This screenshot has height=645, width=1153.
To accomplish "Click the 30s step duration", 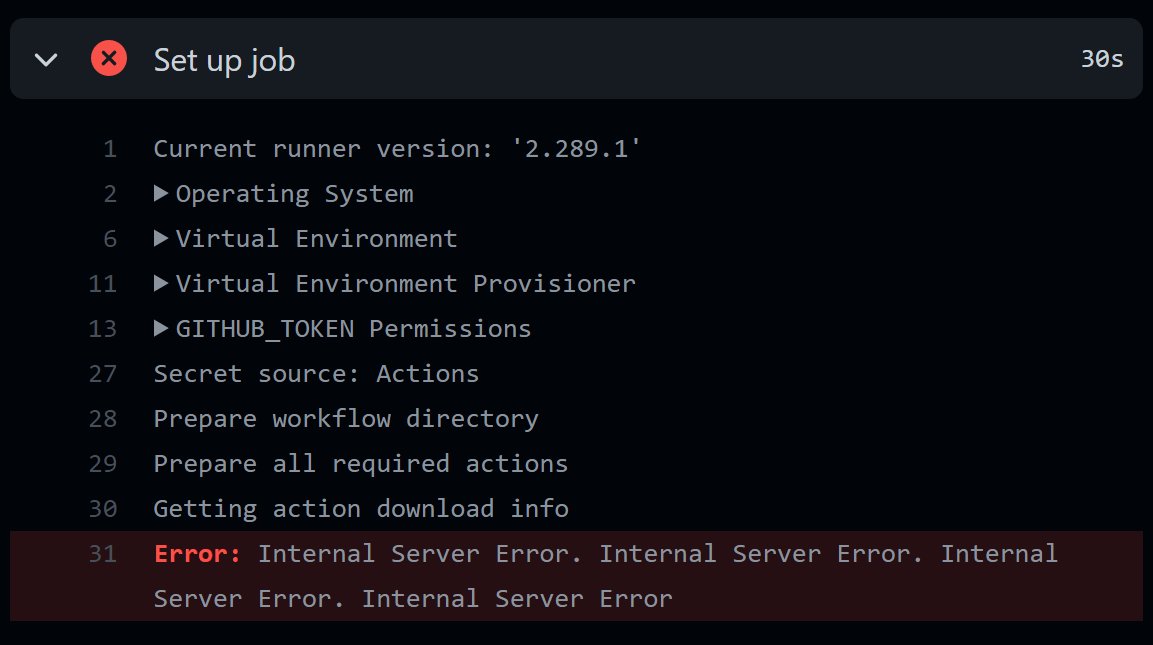I will point(1102,59).
